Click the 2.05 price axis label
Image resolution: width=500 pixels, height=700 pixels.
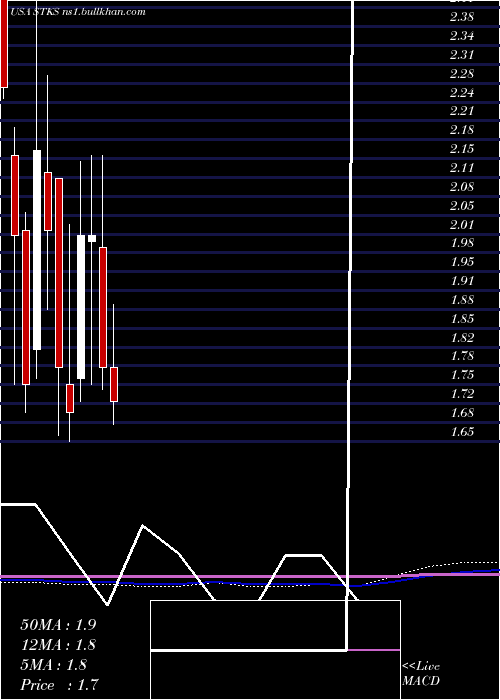(x=462, y=206)
